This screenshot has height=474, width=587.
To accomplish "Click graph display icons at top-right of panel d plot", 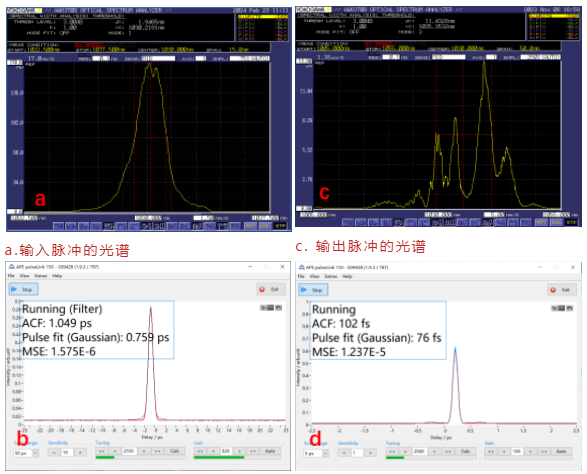I will pyautogui.click(x=562, y=308).
